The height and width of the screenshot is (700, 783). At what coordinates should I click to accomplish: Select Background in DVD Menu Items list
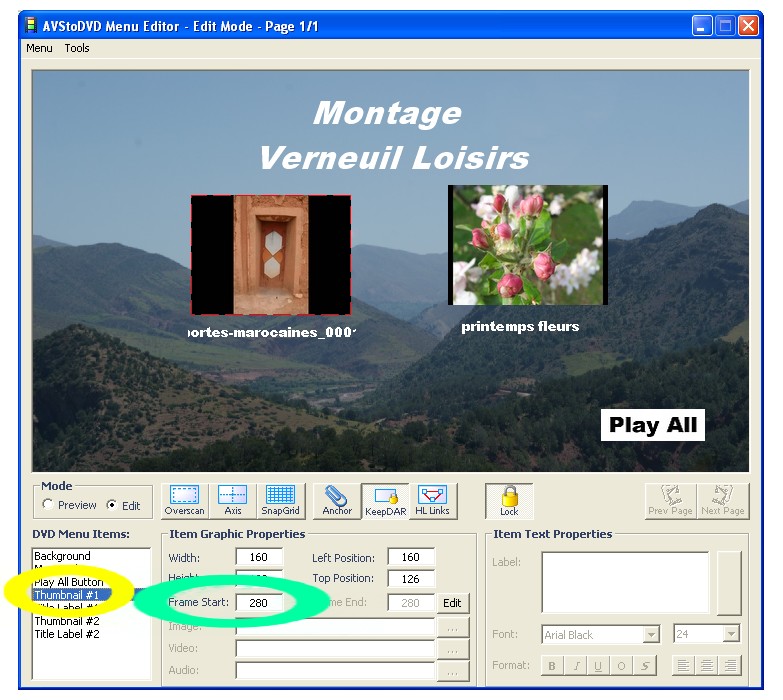(x=62, y=556)
